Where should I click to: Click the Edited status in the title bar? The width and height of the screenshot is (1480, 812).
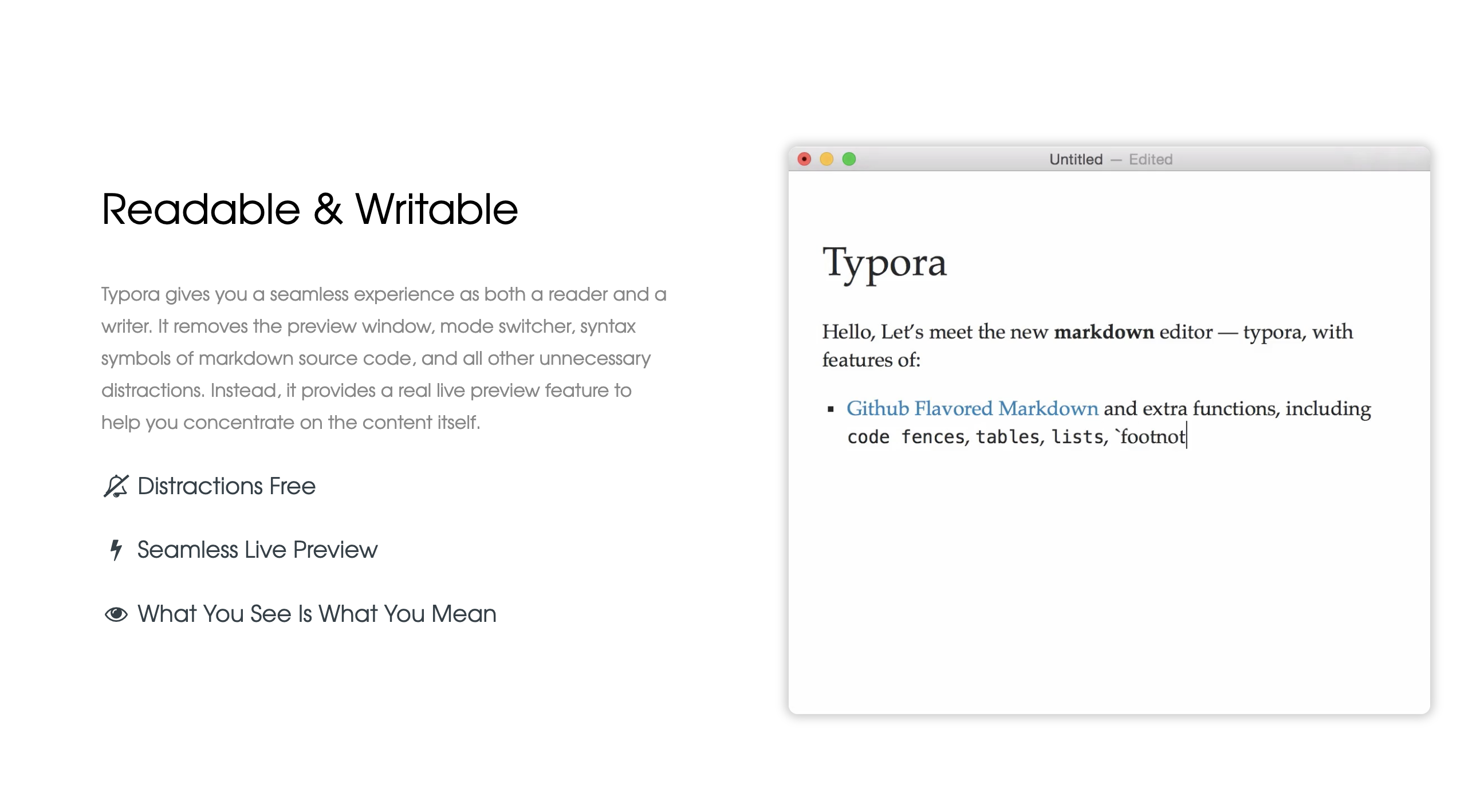(x=1150, y=159)
